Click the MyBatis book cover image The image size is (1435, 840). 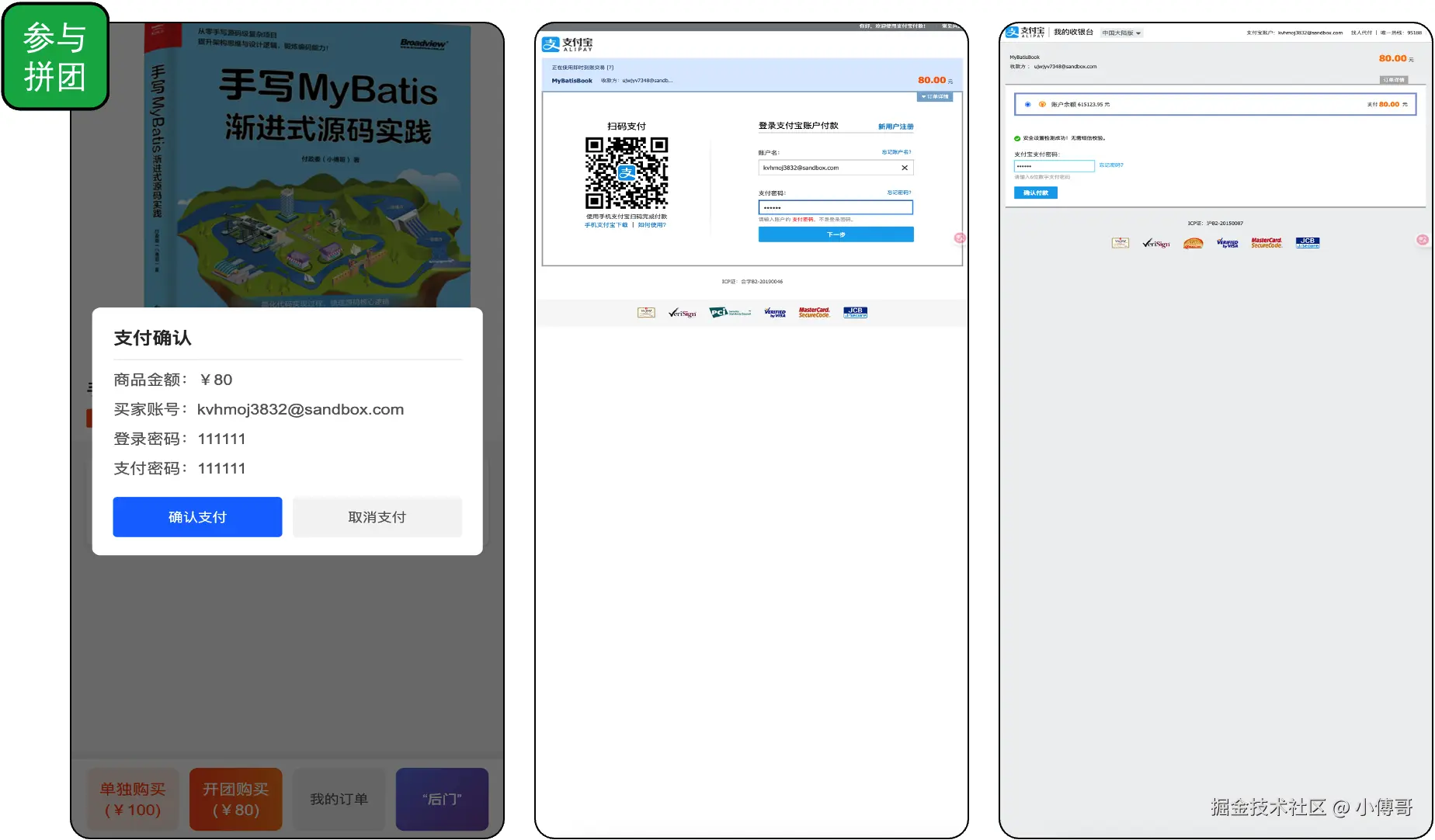tap(307, 167)
